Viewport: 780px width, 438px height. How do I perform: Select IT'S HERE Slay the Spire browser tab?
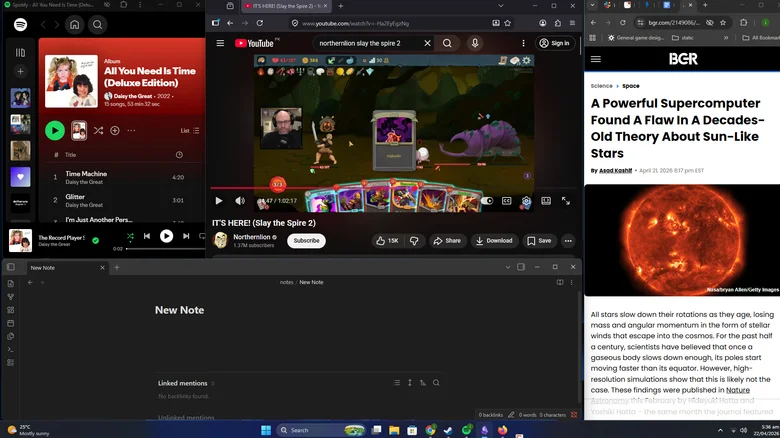click(287, 6)
